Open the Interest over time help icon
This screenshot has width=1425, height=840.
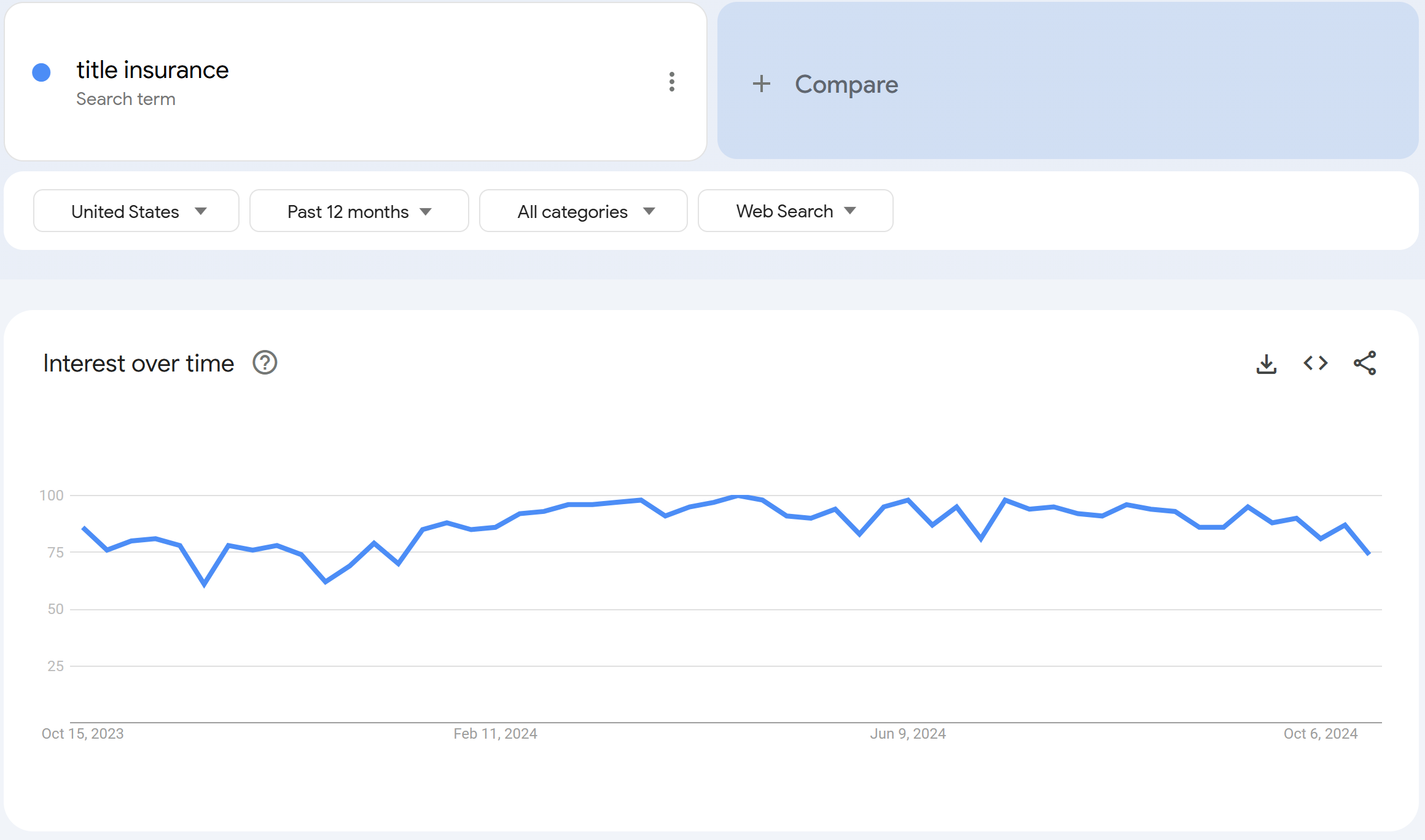(265, 363)
